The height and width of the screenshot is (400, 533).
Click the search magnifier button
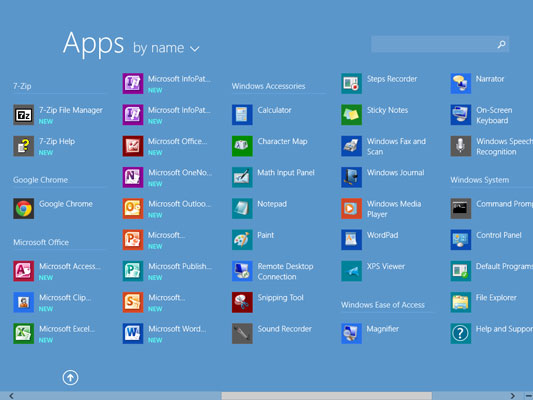pos(501,44)
